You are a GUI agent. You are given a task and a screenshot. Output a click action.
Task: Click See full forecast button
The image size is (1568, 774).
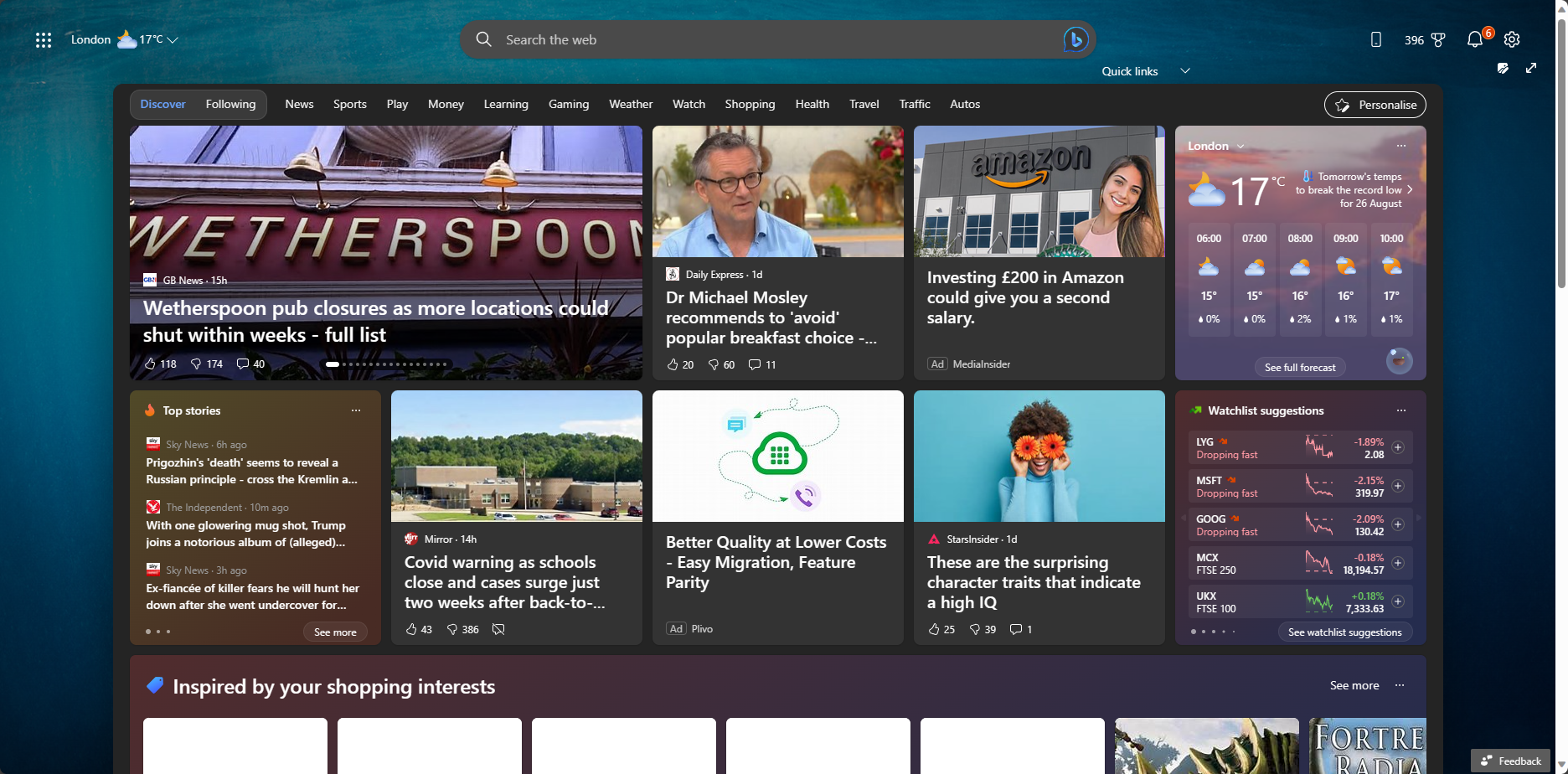pyautogui.click(x=1300, y=367)
